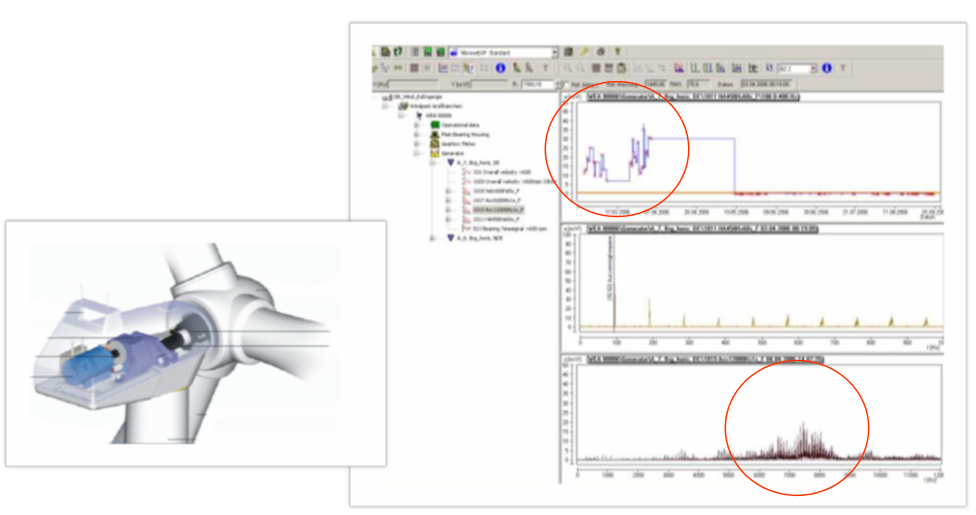Click the blue info icon beside the toolbar dropdown
The image size is (976, 515).
point(826,68)
